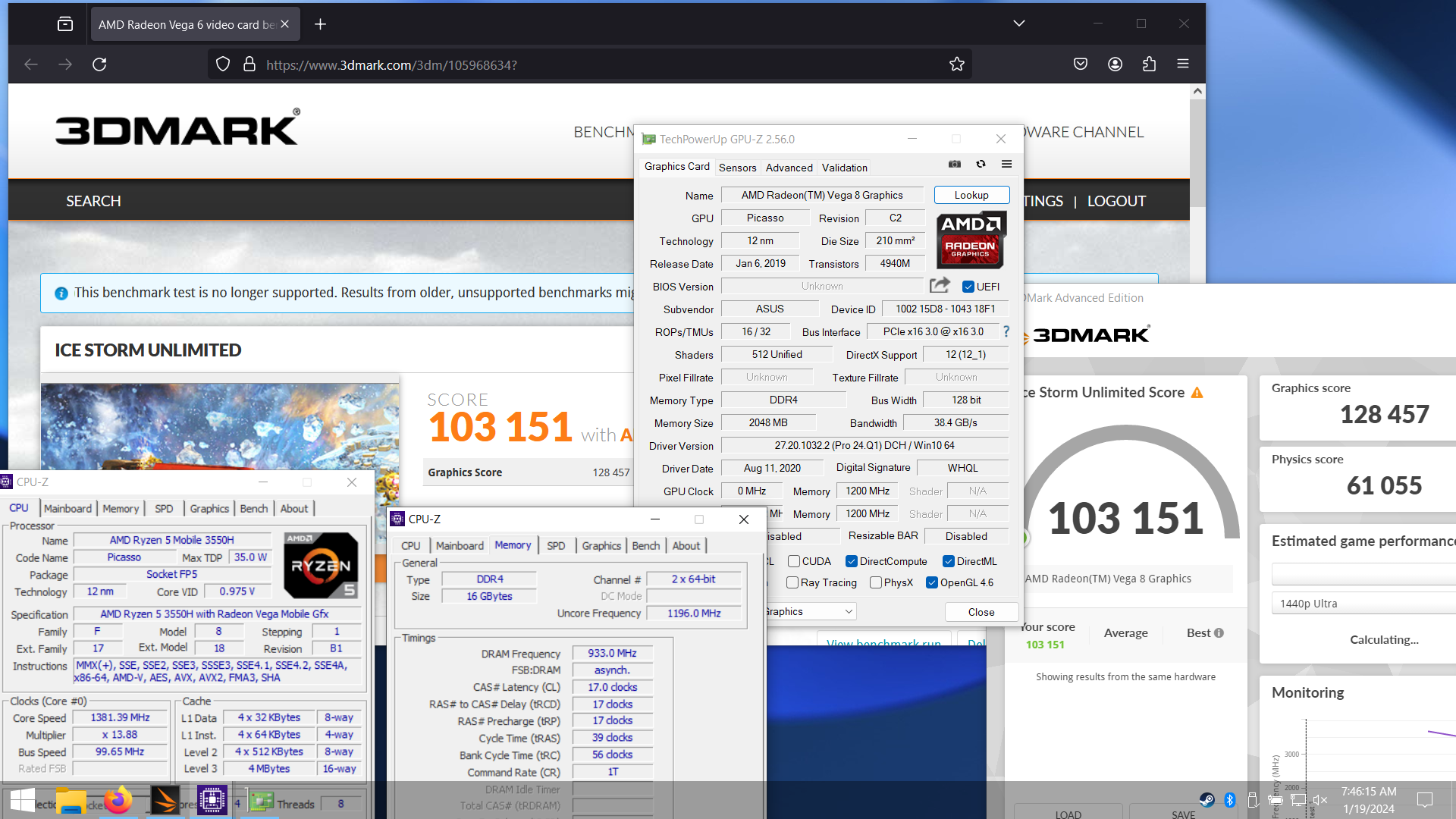Open the Windows Start menu
This screenshot has height=819, width=1456.
[22, 801]
